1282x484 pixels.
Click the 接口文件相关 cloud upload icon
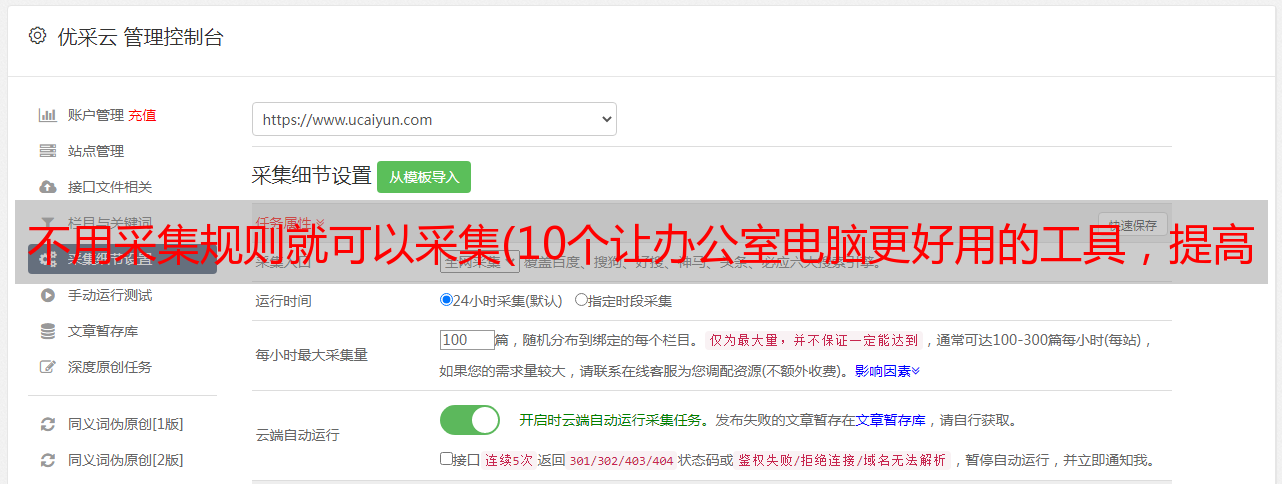tap(47, 187)
